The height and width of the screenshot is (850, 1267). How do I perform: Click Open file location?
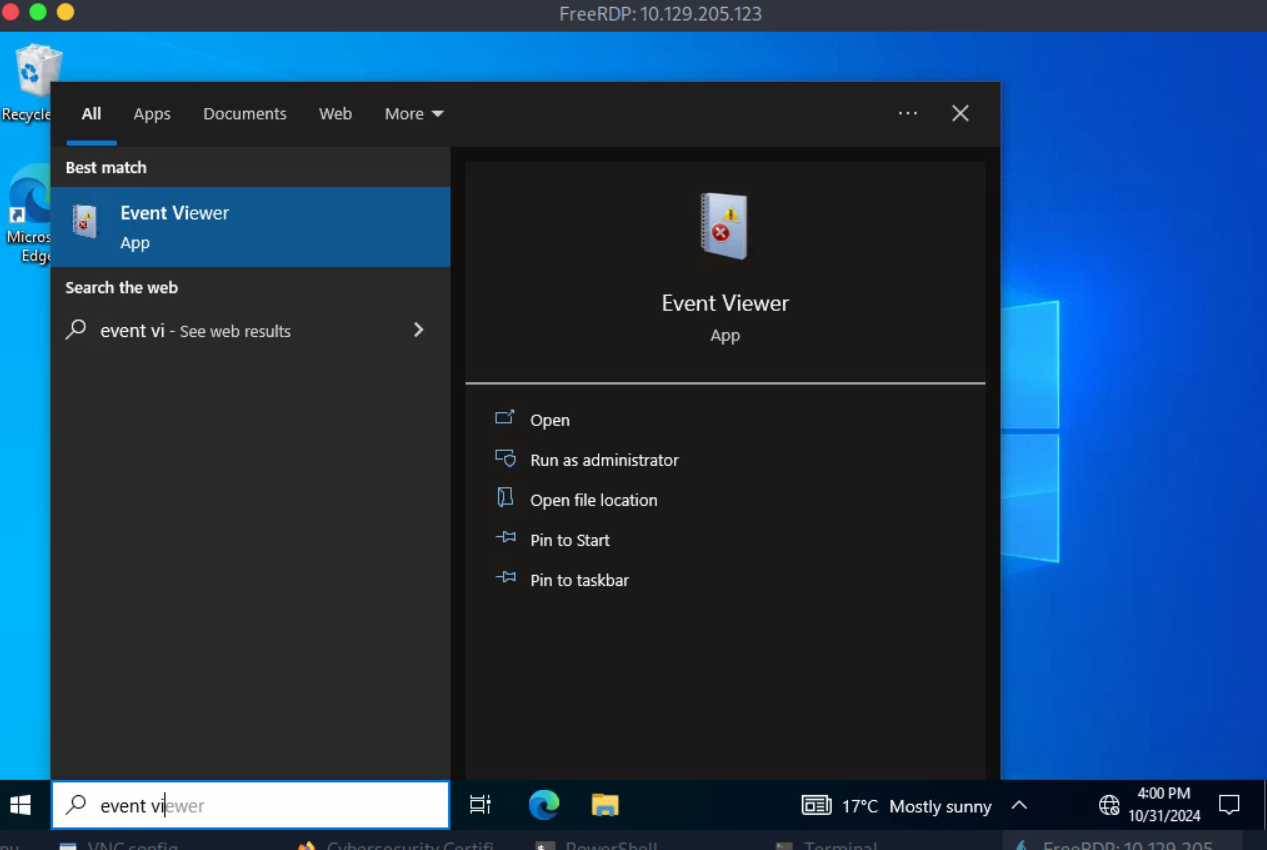tap(593, 500)
